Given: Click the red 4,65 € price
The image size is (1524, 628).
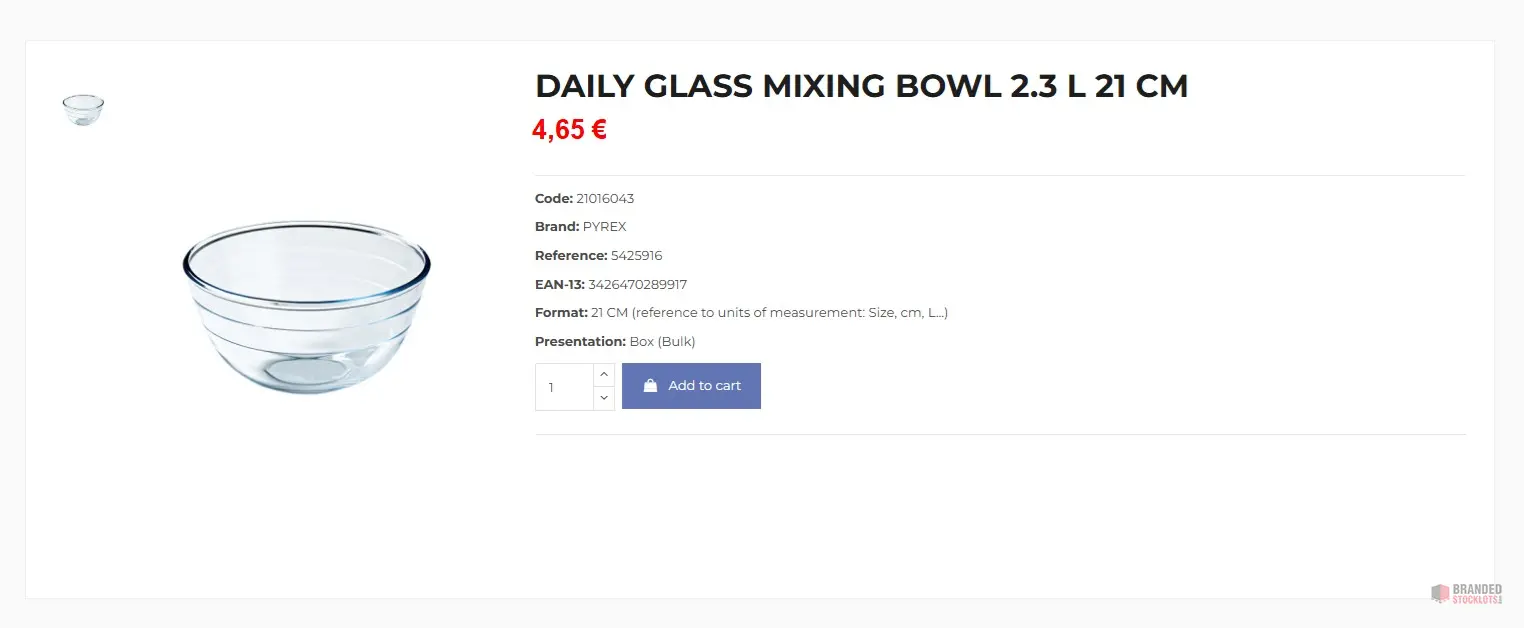Looking at the screenshot, I should 569,130.
